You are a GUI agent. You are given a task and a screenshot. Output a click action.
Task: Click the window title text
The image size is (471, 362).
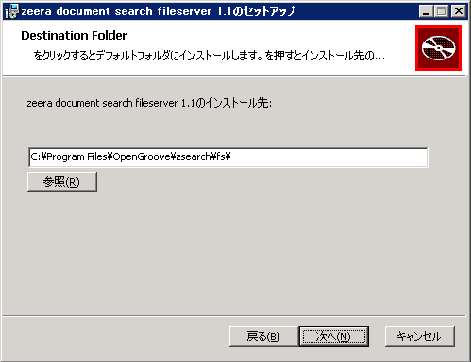pos(159,12)
